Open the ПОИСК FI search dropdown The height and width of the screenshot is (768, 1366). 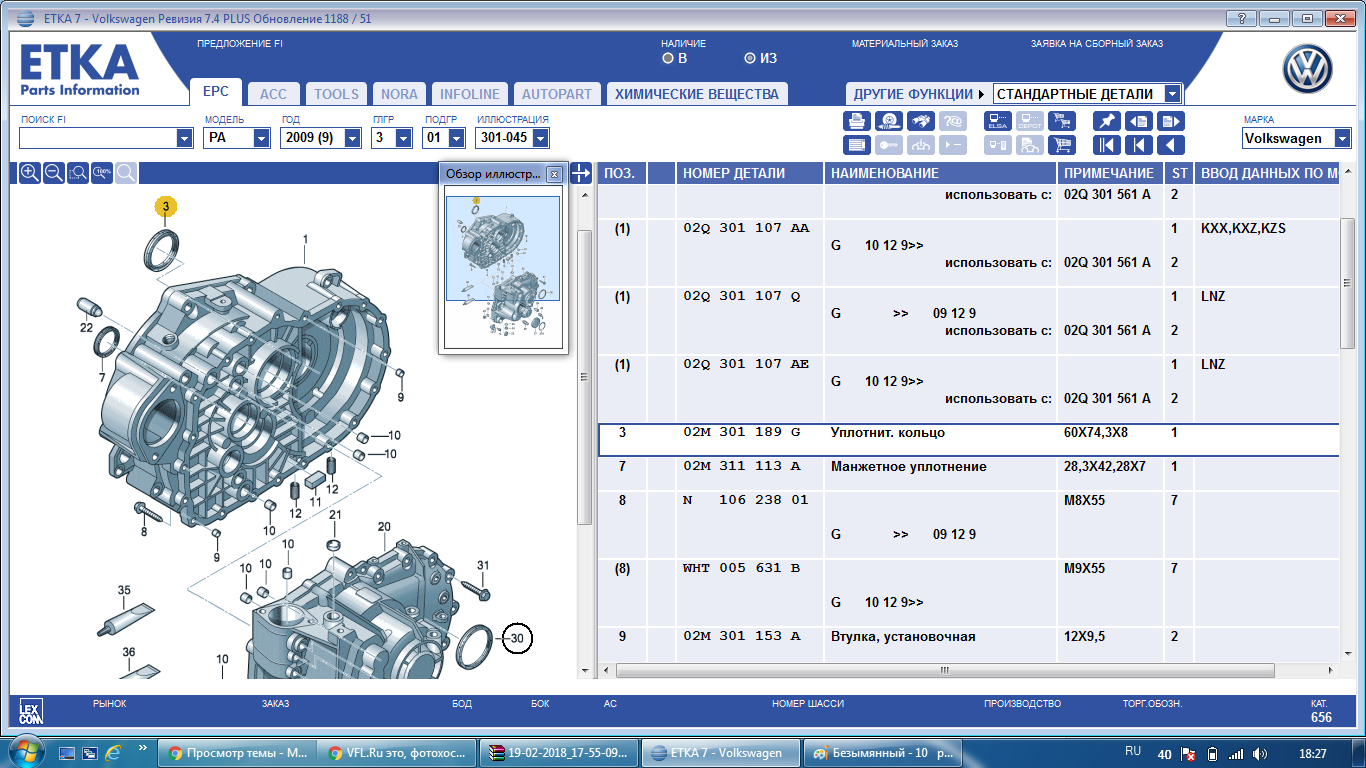(184, 138)
